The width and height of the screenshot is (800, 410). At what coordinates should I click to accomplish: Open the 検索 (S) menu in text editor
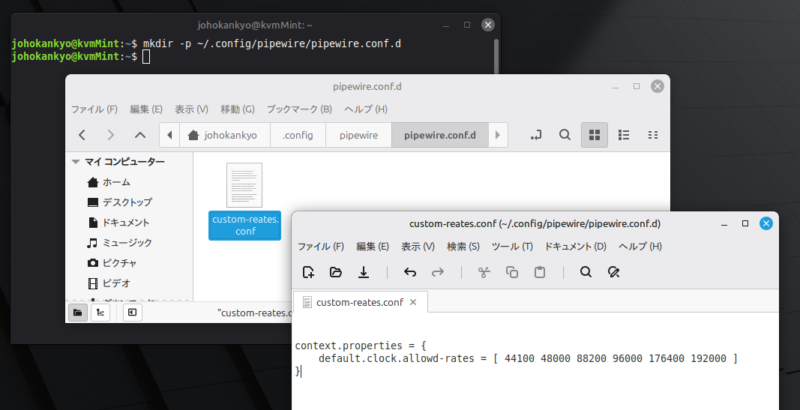(x=464, y=246)
